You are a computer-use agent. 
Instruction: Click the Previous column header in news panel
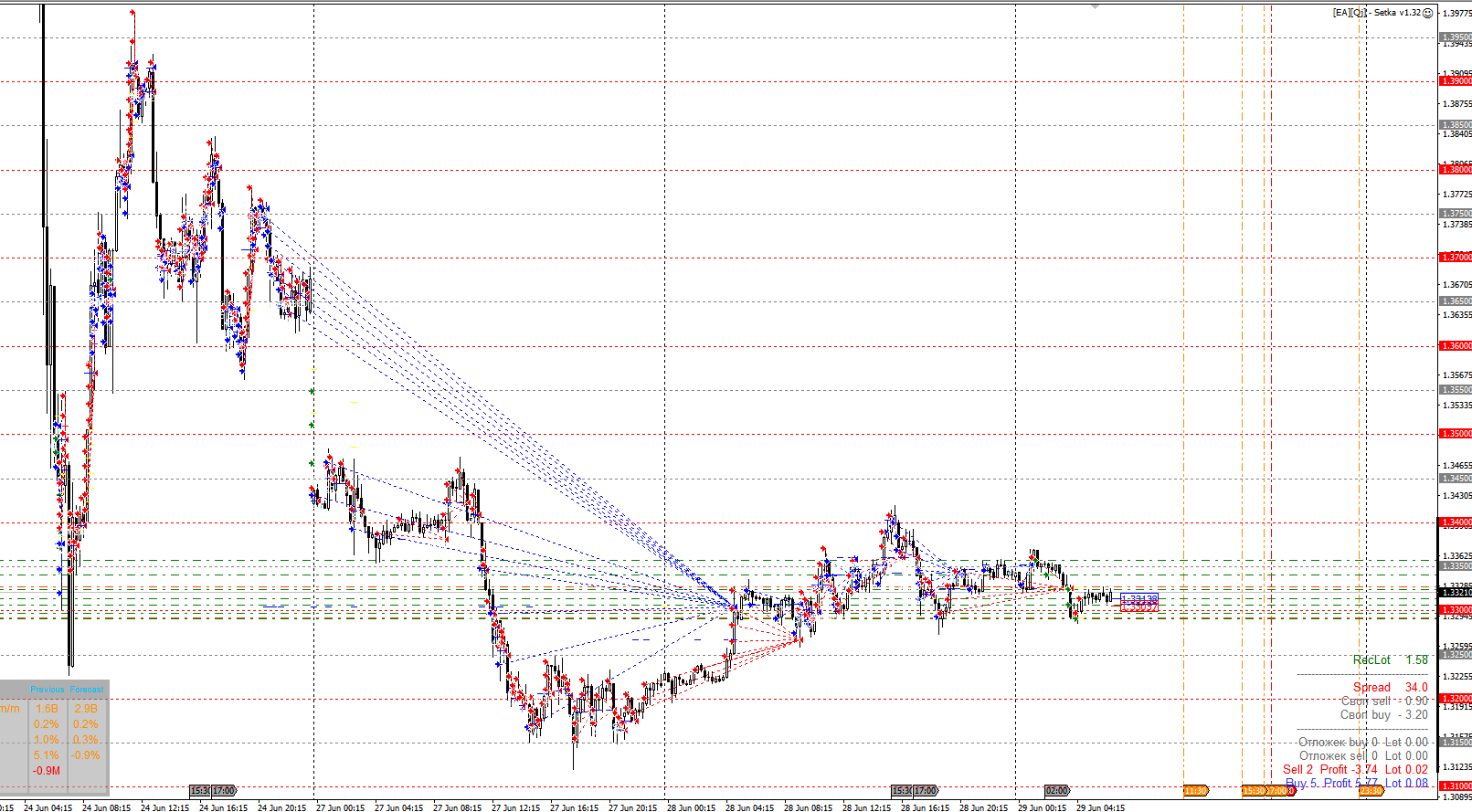(x=48, y=690)
